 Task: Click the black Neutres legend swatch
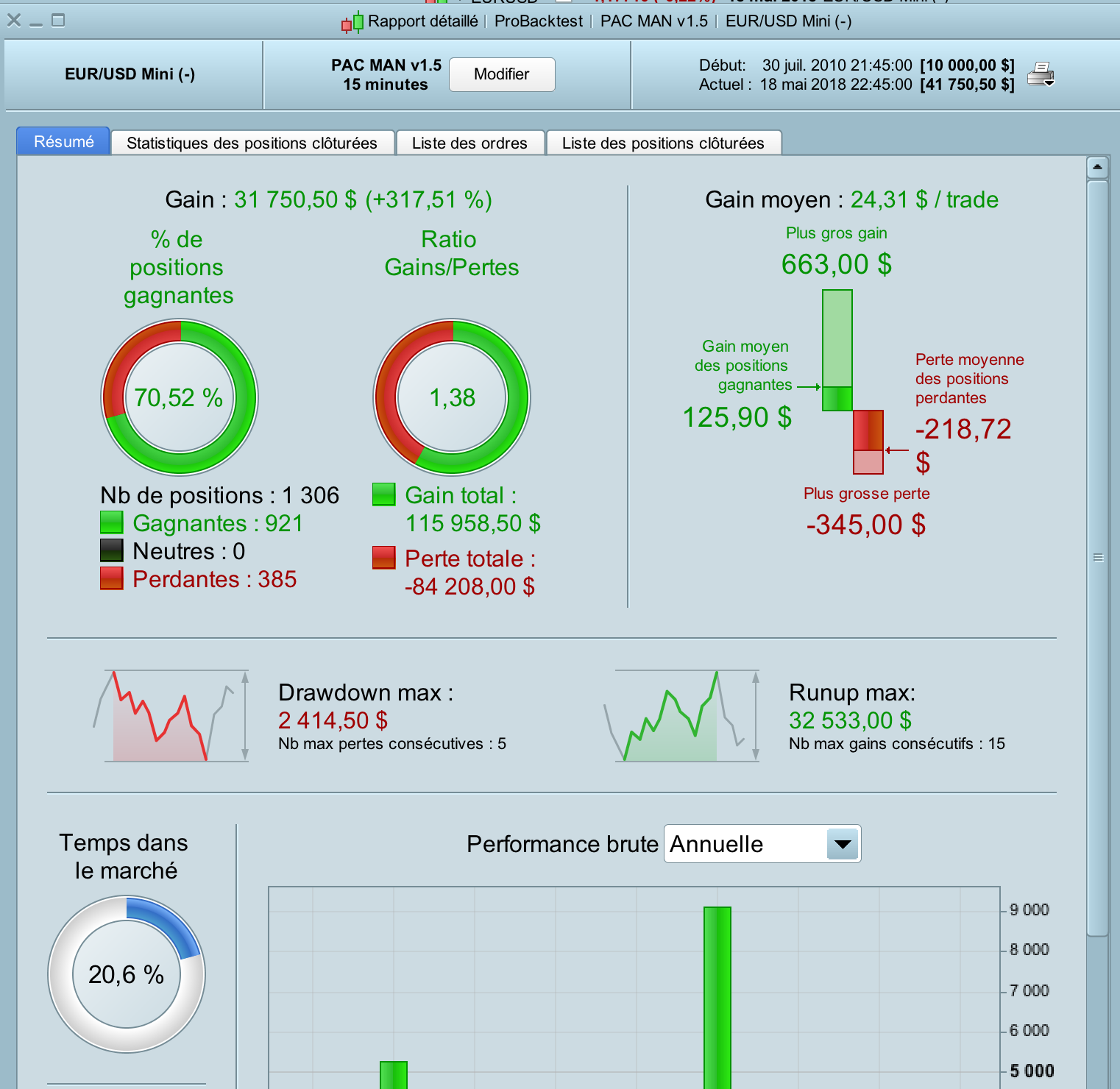pyautogui.click(x=112, y=550)
